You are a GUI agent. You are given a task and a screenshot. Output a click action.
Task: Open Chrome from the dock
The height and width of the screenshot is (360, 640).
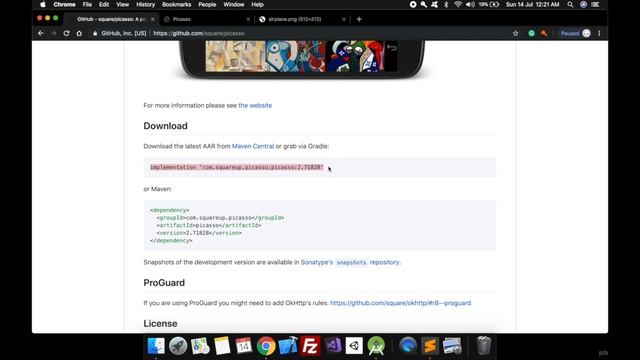point(266,346)
